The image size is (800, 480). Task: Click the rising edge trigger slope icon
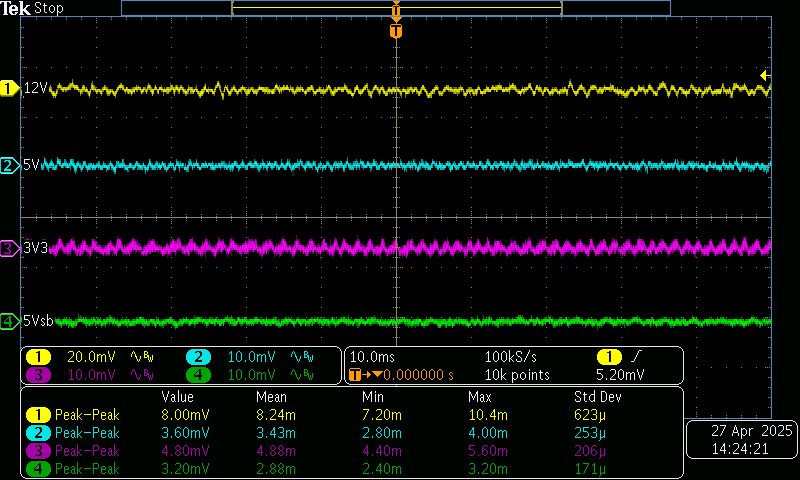[x=636, y=356]
